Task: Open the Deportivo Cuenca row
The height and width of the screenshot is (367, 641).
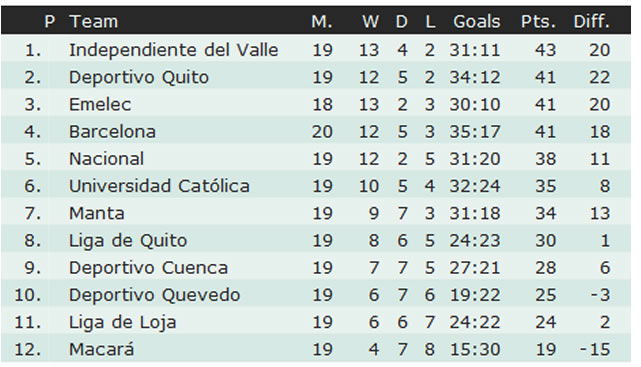Action: [x=316, y=268]
